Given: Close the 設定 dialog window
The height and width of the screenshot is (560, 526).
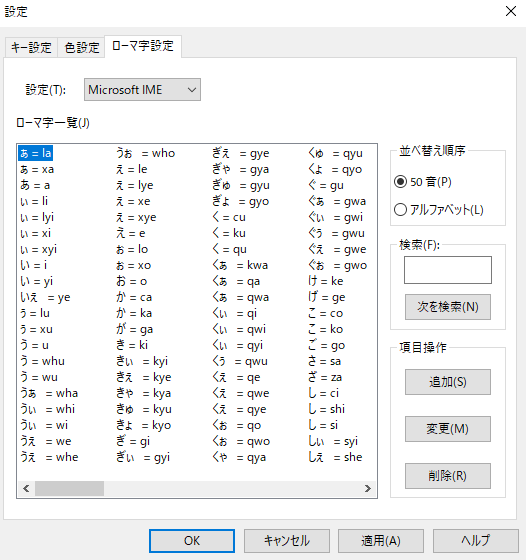Looking at the screenshot, I should [511, 11].
